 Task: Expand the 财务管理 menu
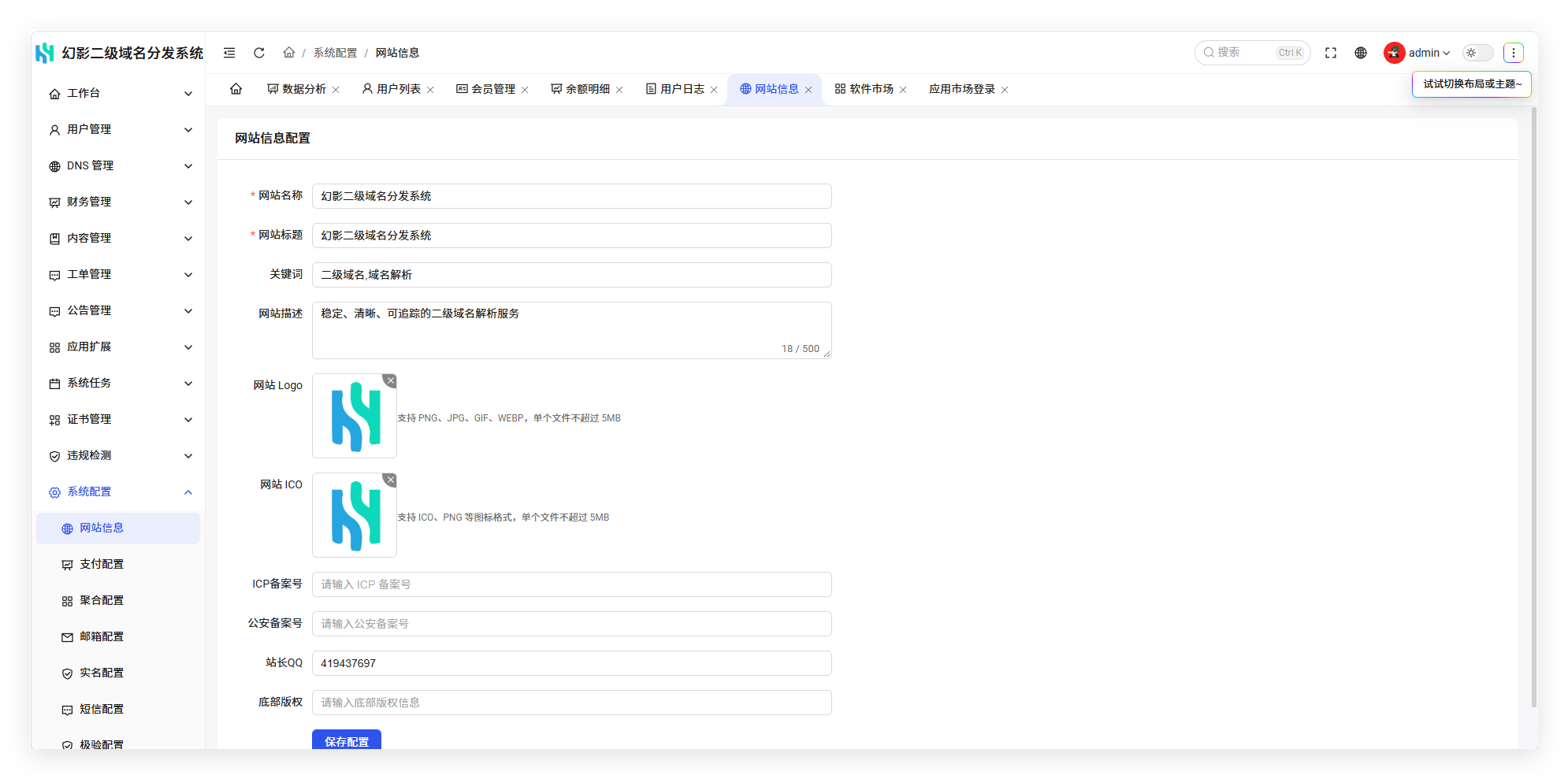pos(118,202)
